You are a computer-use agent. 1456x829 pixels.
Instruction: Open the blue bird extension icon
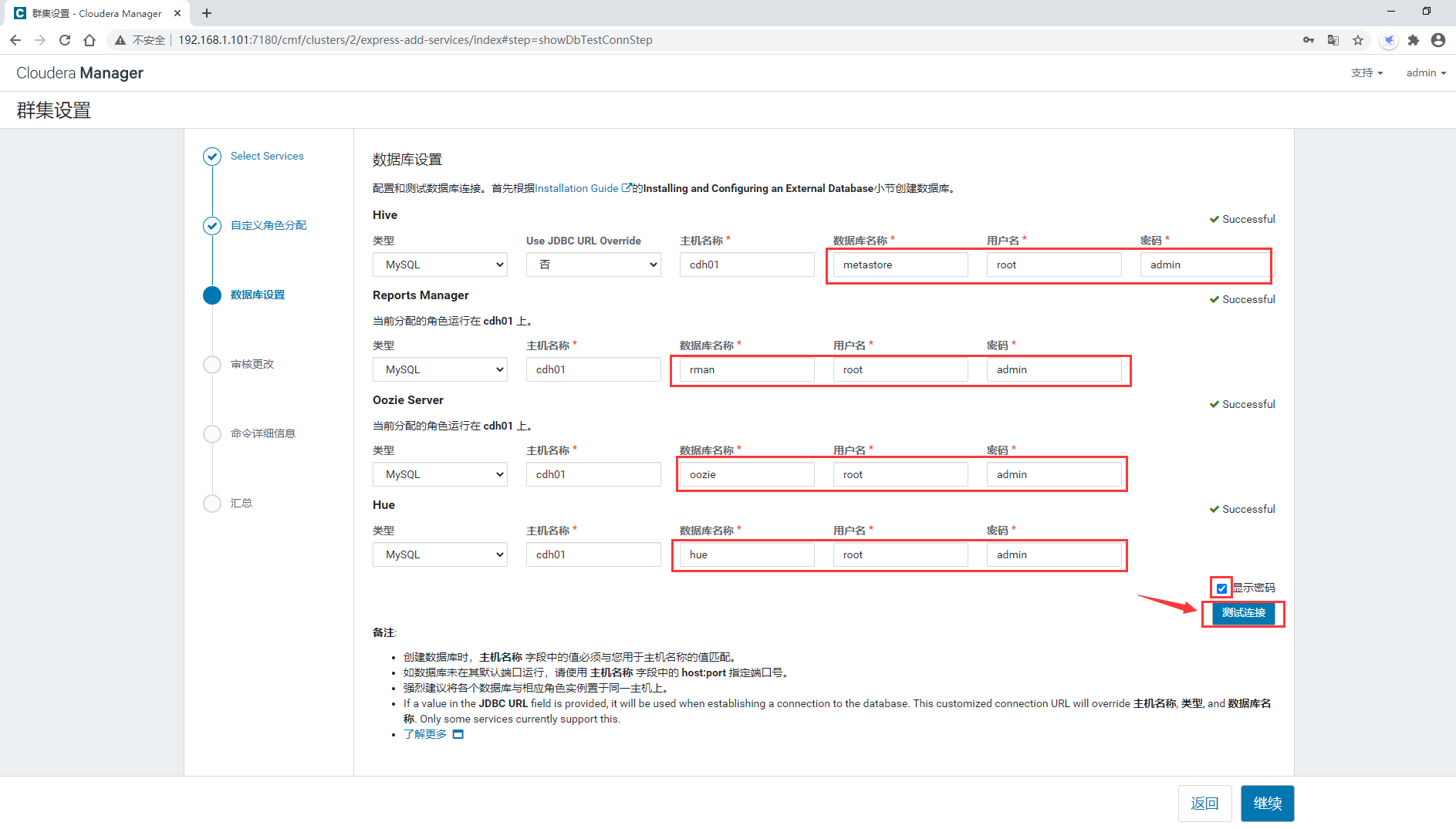(x=1389, y=40)
